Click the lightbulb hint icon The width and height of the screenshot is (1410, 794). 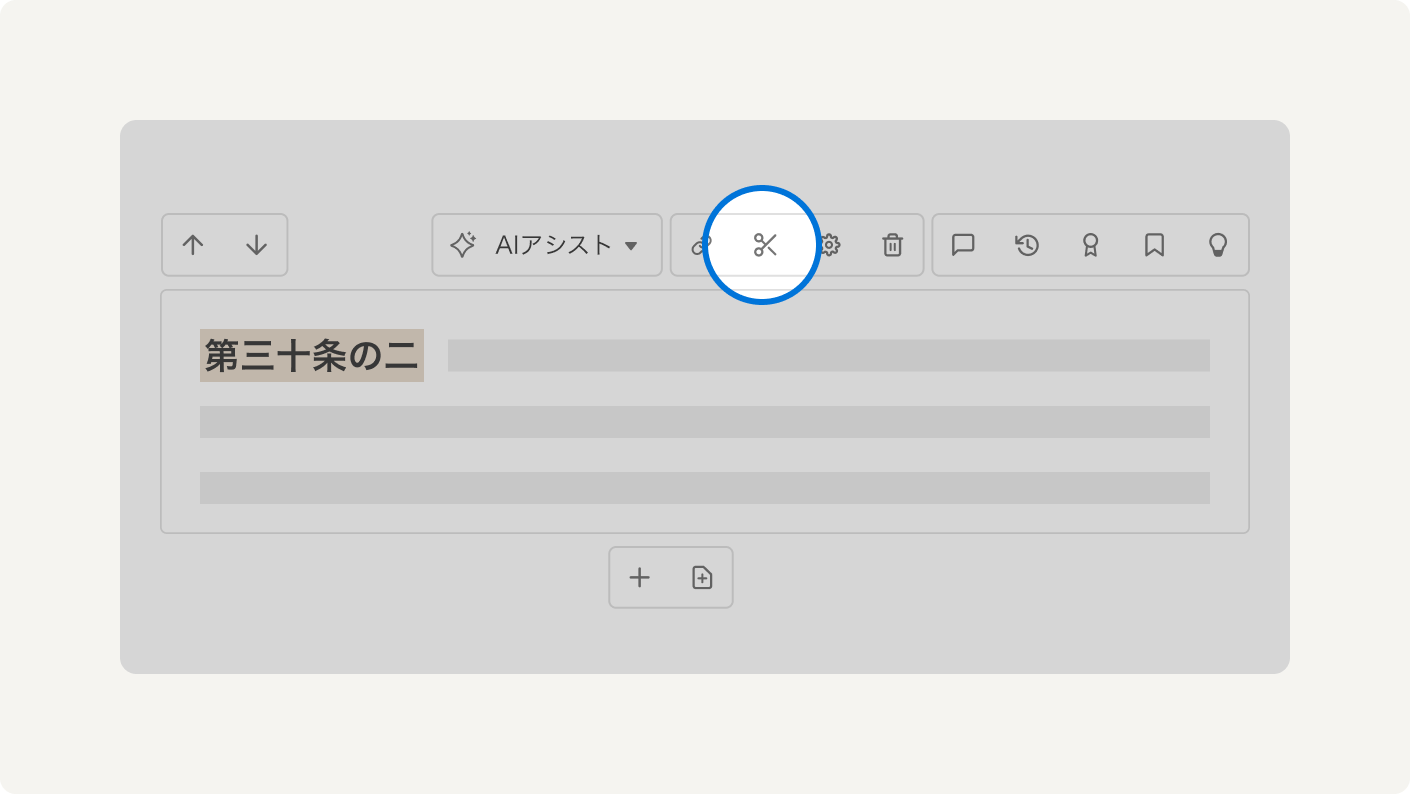(x=1217, y=245)
